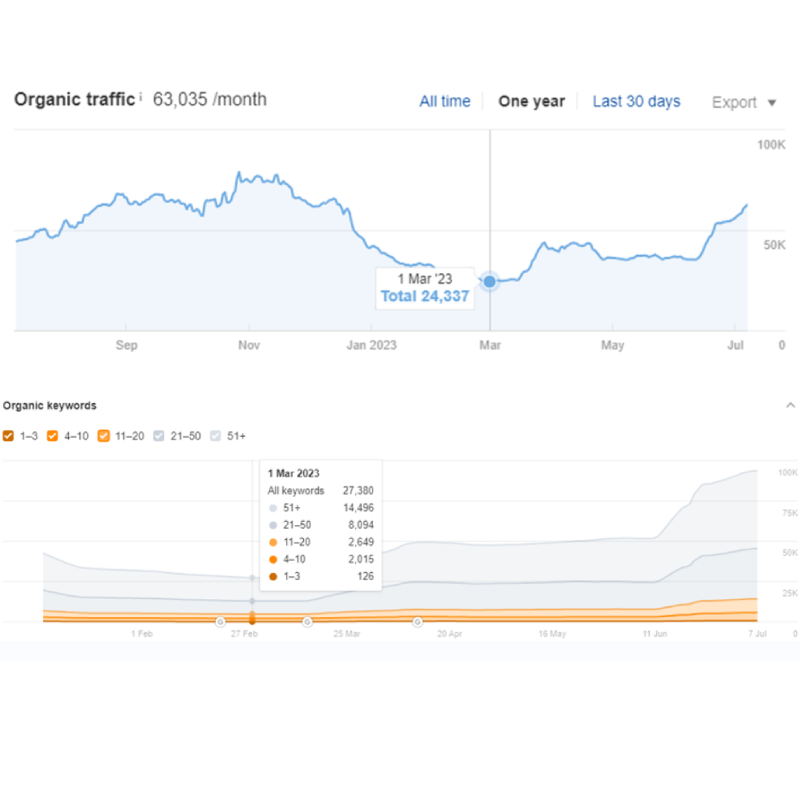Screen dimensions: 800x800
Task: Click the Export dropdown arrow icon
Action: tap(771, 102)
